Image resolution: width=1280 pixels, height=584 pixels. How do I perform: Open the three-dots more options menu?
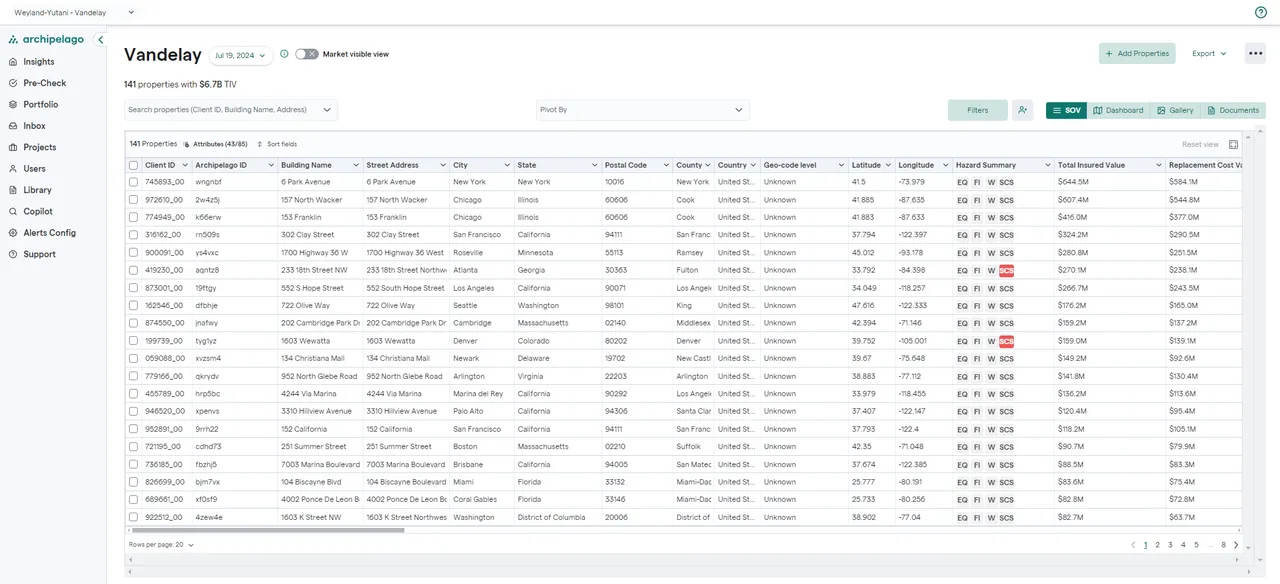pos(1255,54)
